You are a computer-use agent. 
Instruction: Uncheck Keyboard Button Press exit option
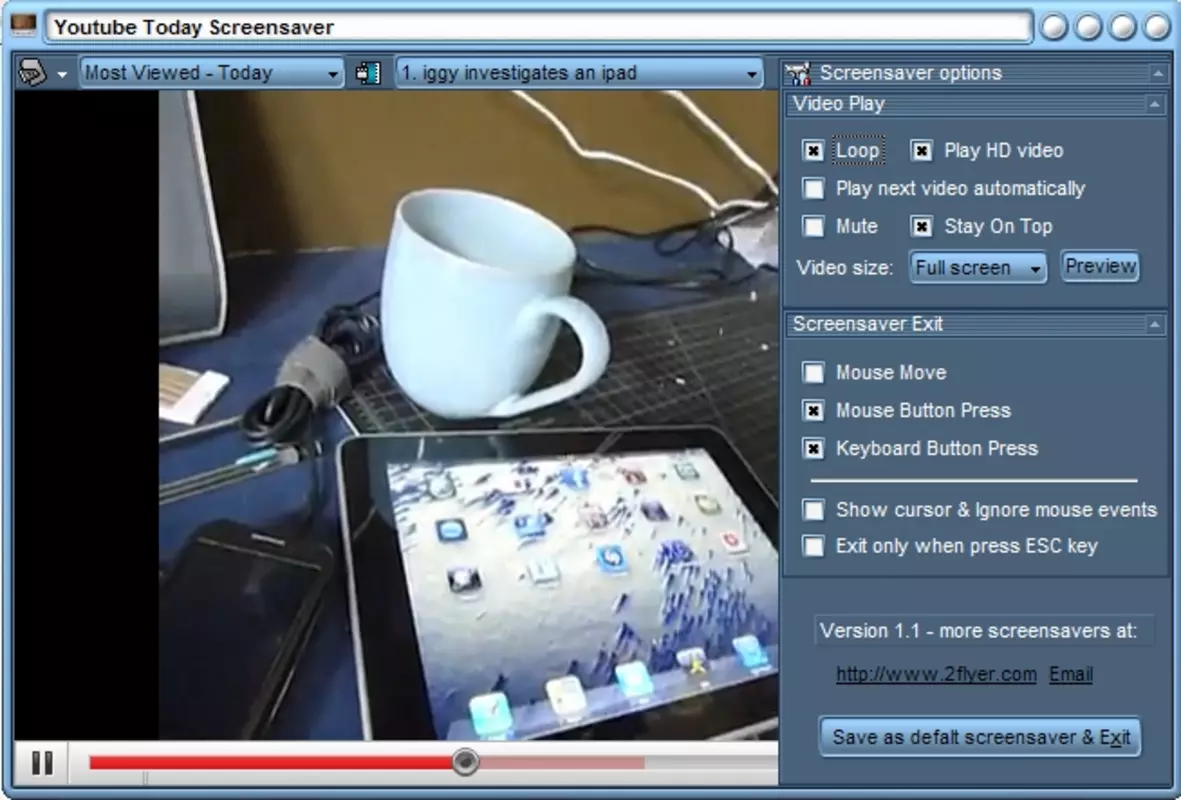[x=813, y=449]
